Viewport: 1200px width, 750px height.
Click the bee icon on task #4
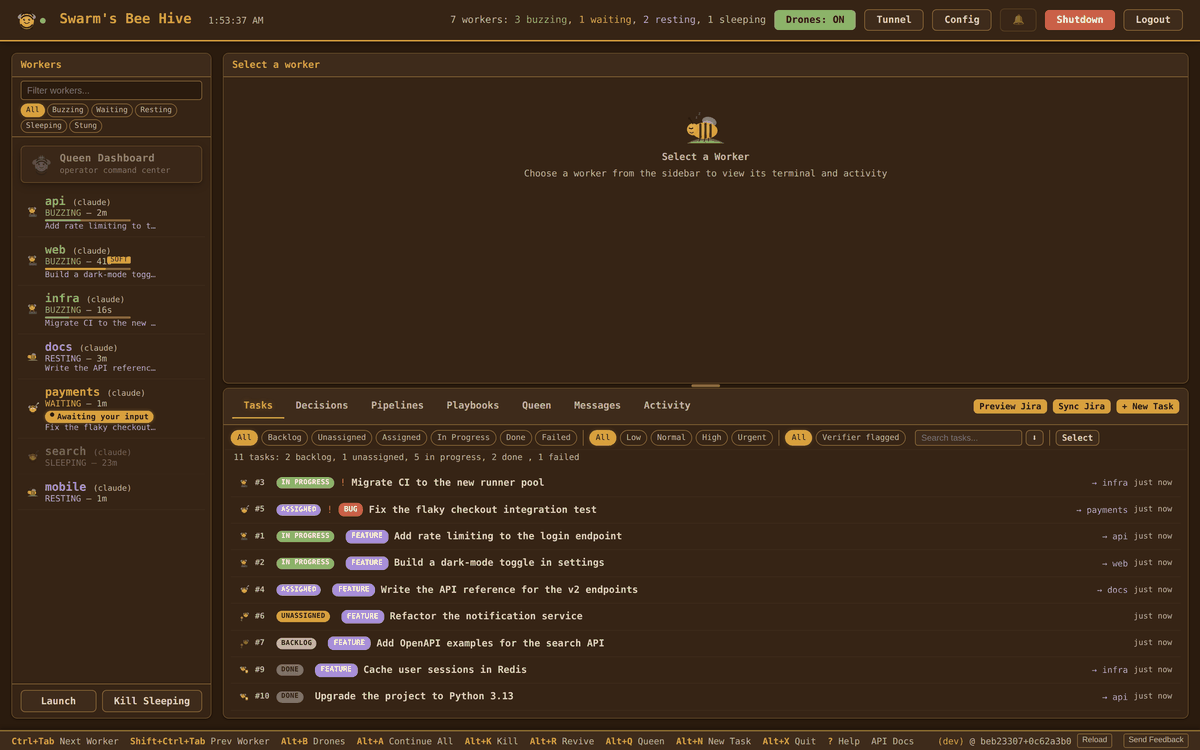(x=243, y=589)
